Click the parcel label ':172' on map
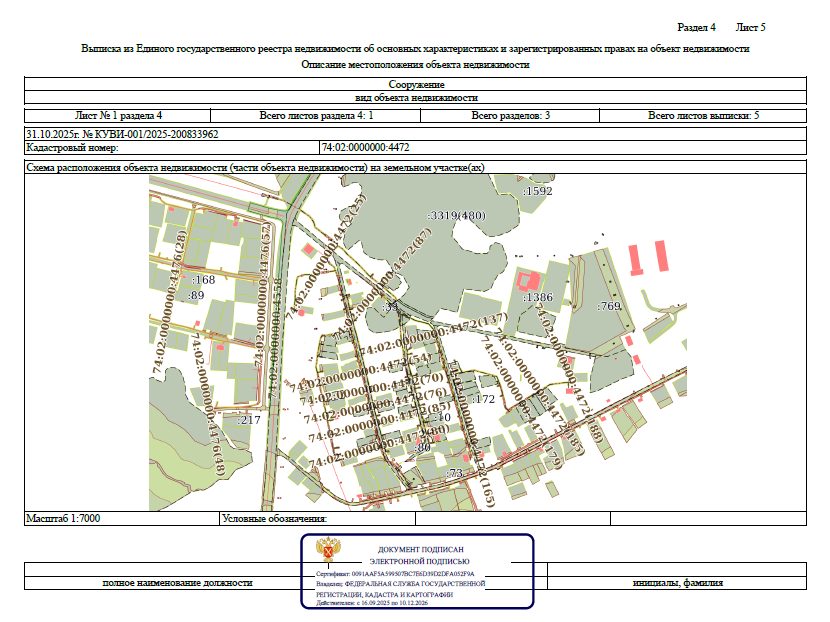The height and width of the screenshot is (622, 830). point(483,399)
